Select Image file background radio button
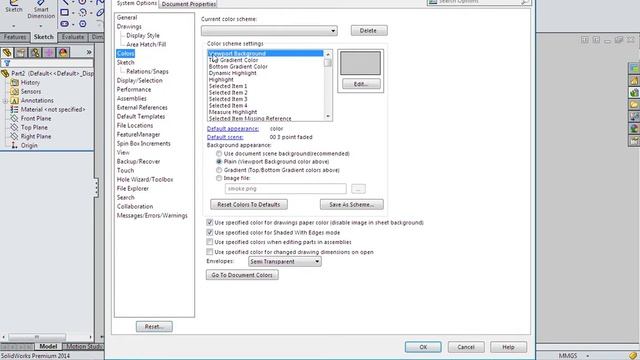Viewport: 640px width, 360px height. click(x=219, y=178)
